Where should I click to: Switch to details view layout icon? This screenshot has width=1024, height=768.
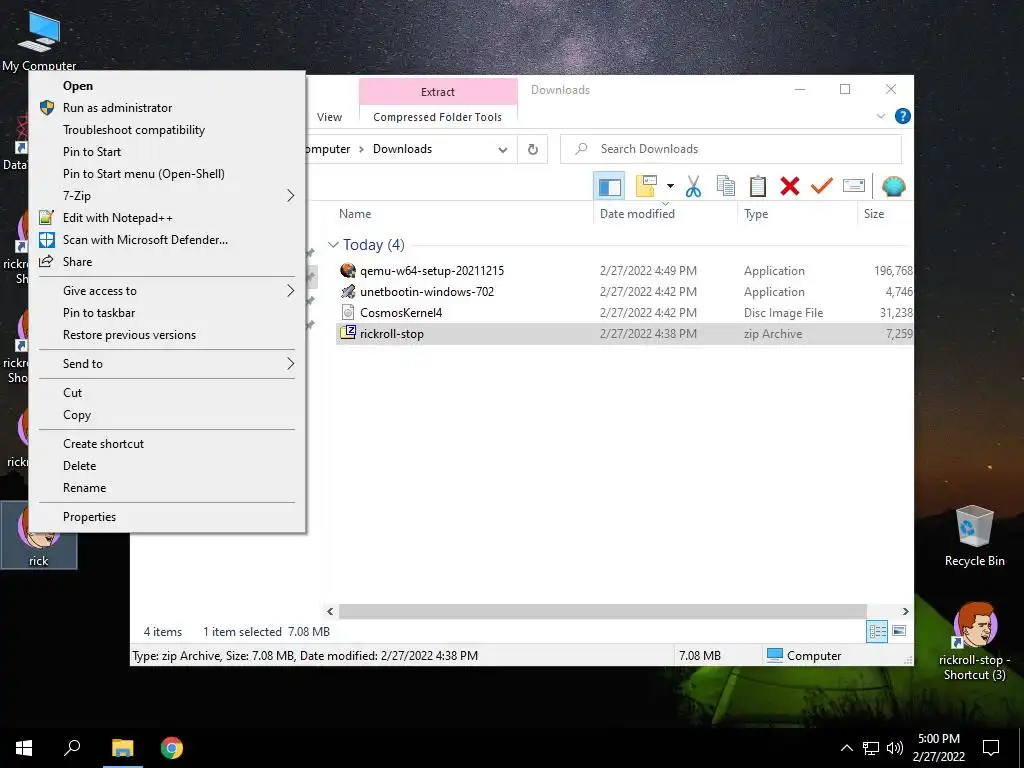877,631
